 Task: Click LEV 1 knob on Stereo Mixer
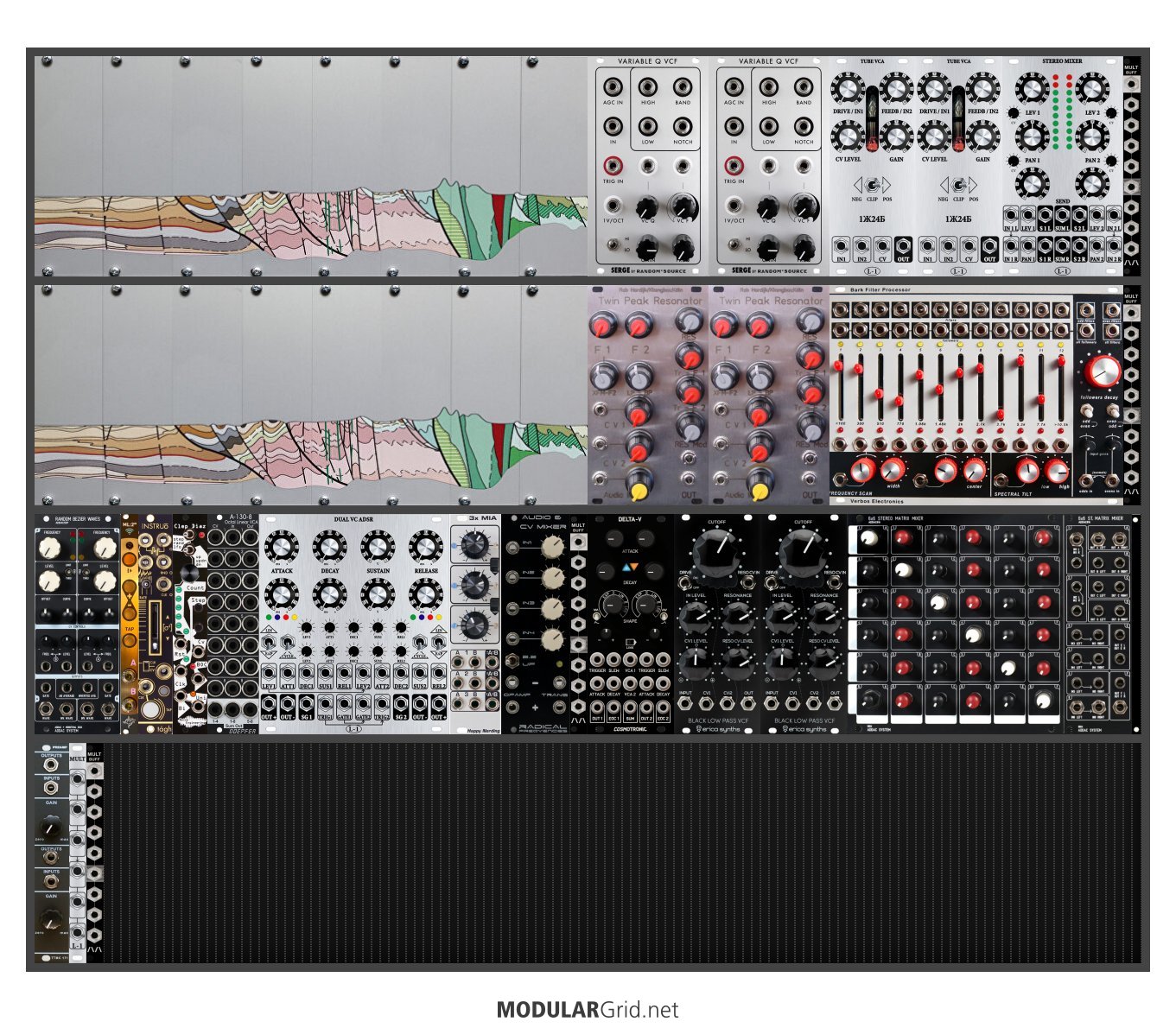[1031, 89]
